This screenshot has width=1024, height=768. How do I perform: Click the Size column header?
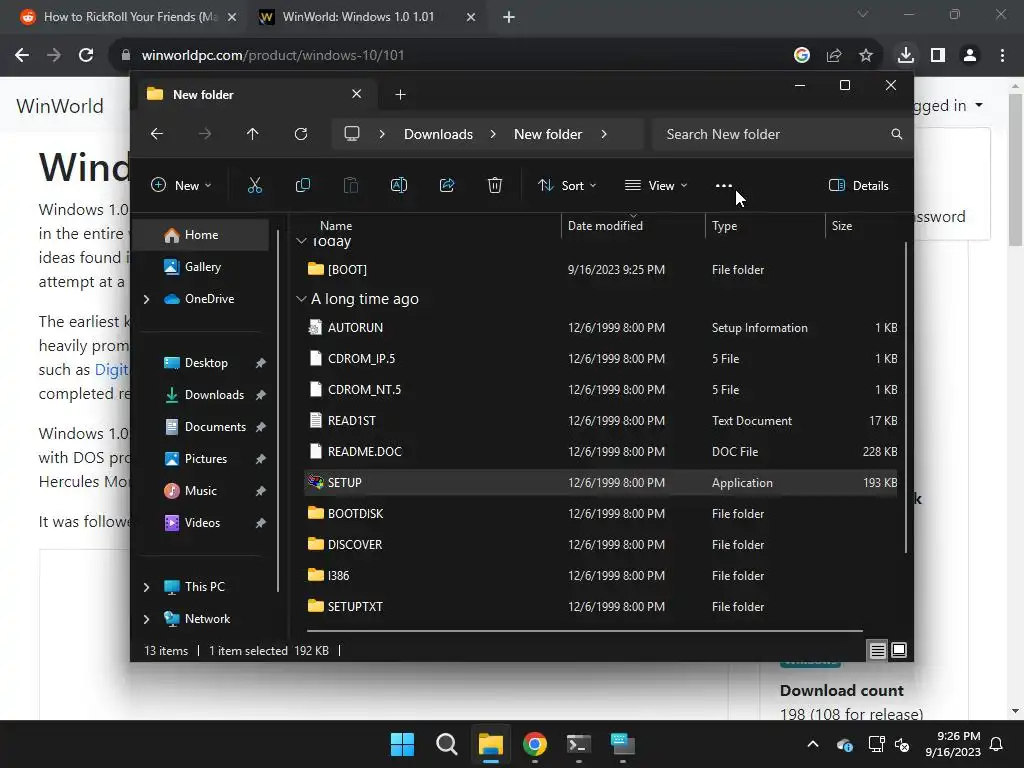click(842, 225)
